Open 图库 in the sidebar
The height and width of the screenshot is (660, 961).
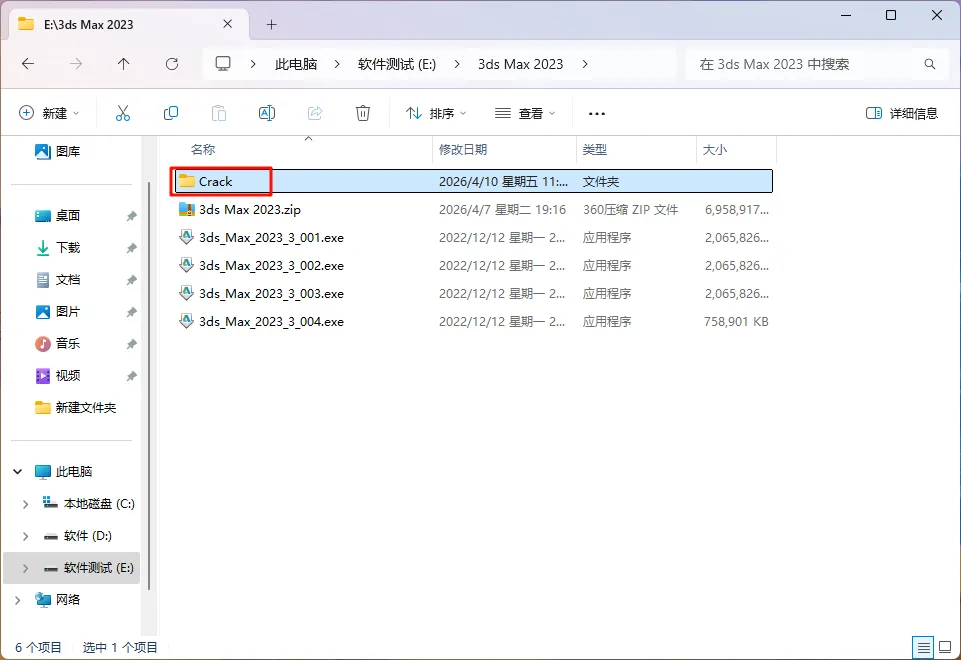[x=58, y=151]
